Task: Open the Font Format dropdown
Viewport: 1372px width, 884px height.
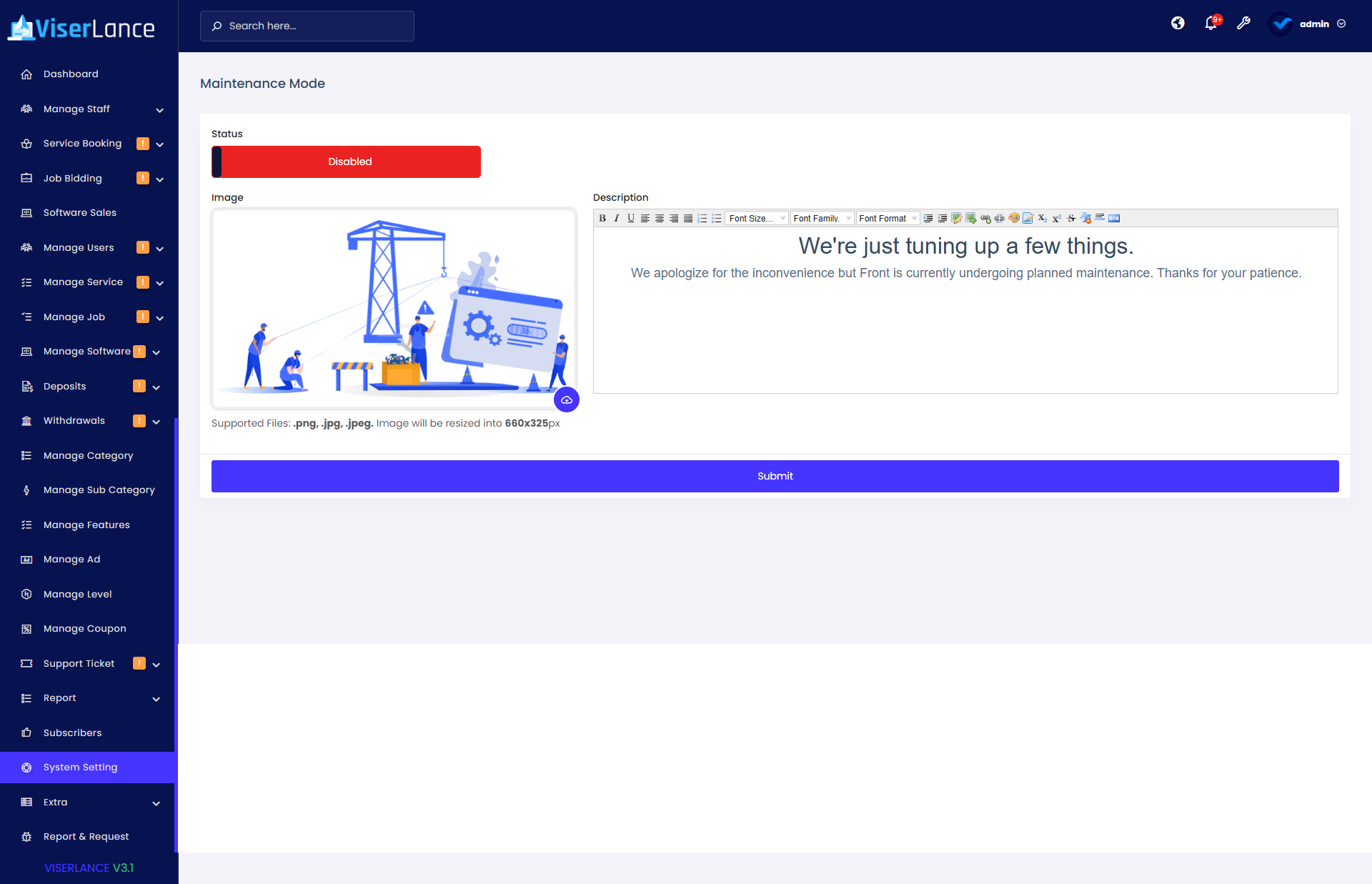Action: 888,218
